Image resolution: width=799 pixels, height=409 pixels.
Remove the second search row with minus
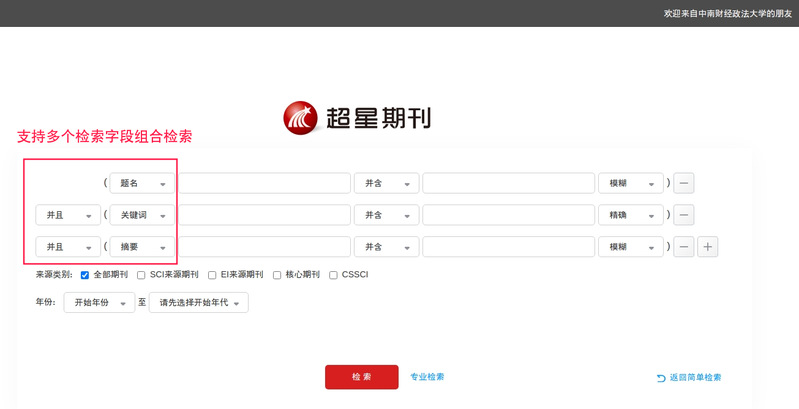(683, 215)
